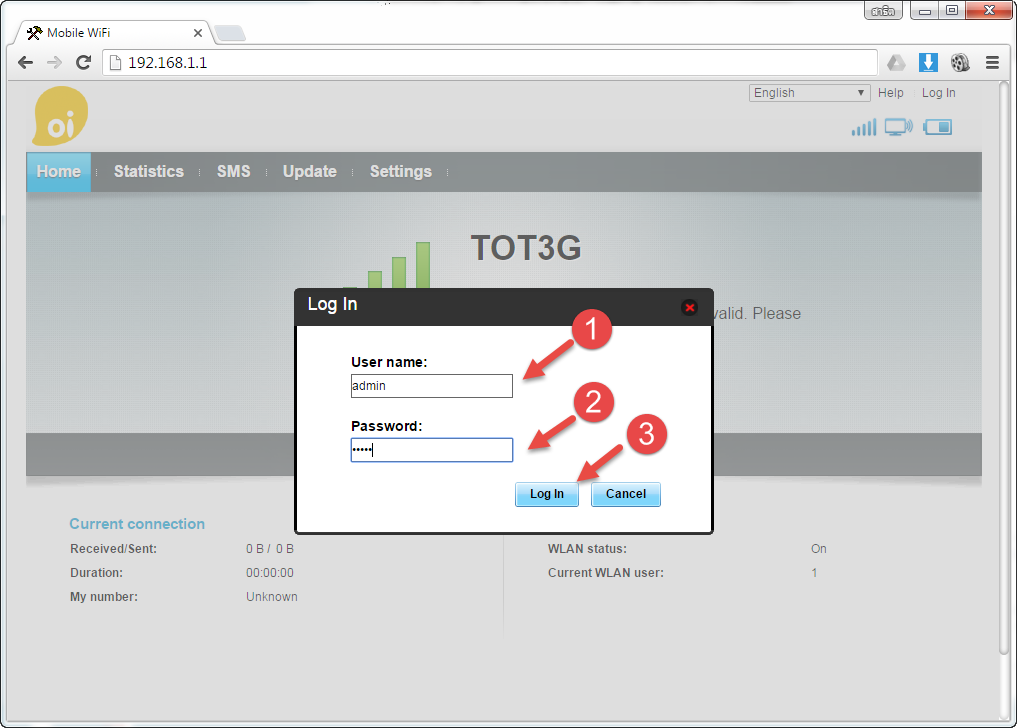Click the Current WLAN user label
Viewport: 1017px width, 728px height.
[606, 573]
